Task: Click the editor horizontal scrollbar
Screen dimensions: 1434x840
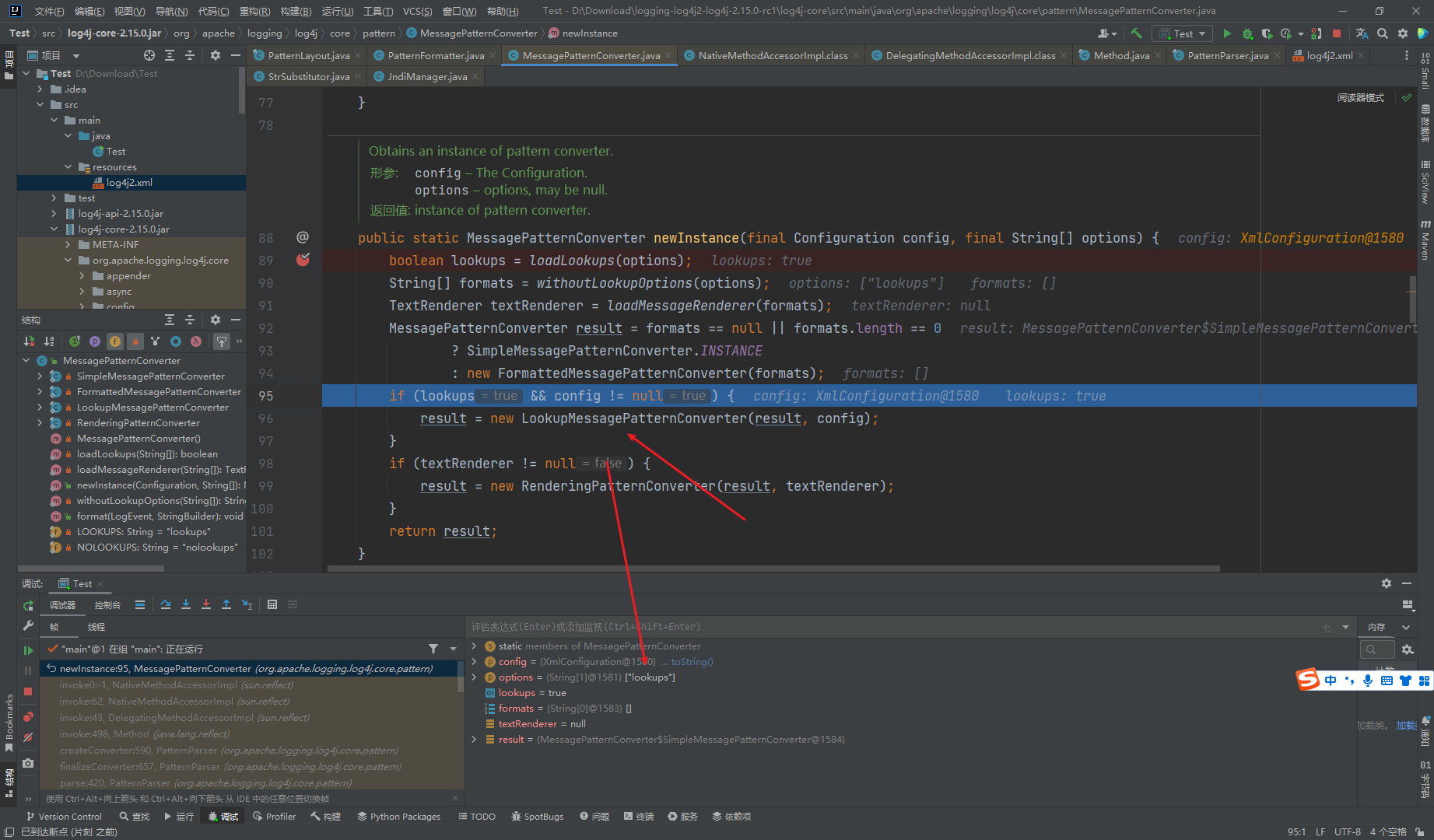Action: [773, 568]
